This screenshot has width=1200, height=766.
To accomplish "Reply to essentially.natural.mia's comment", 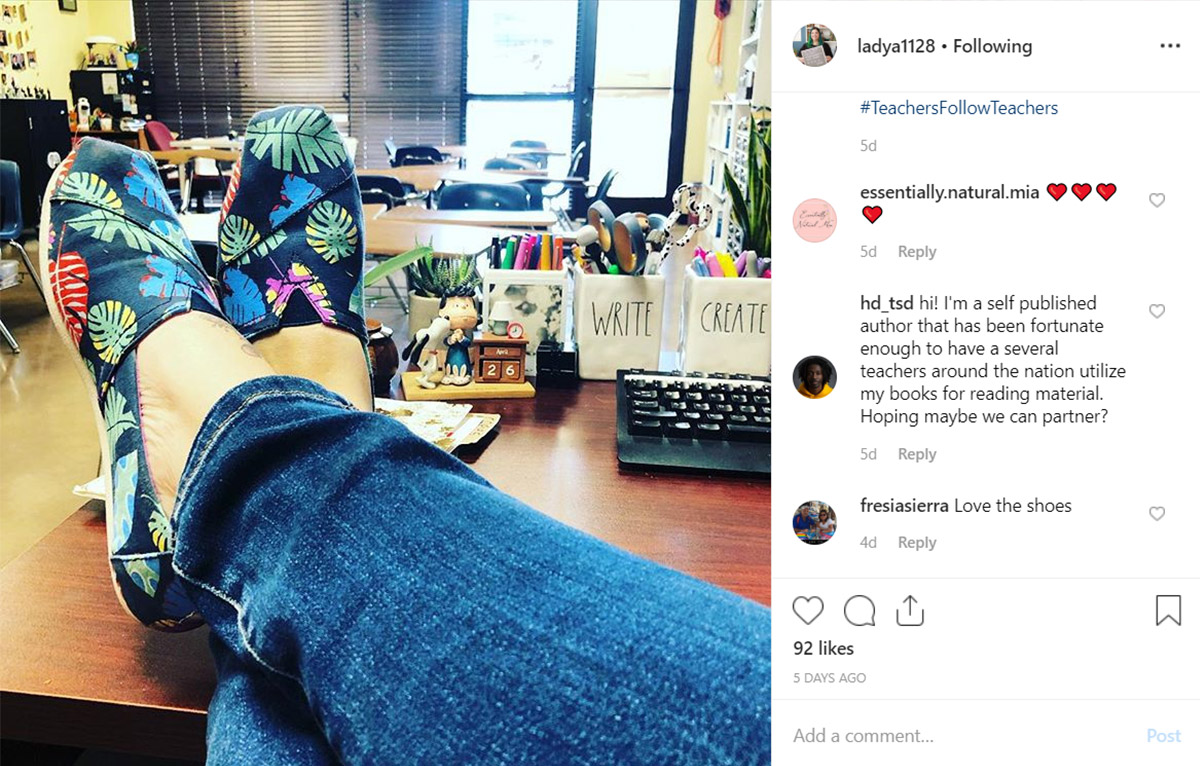I will tap(917, 252).
